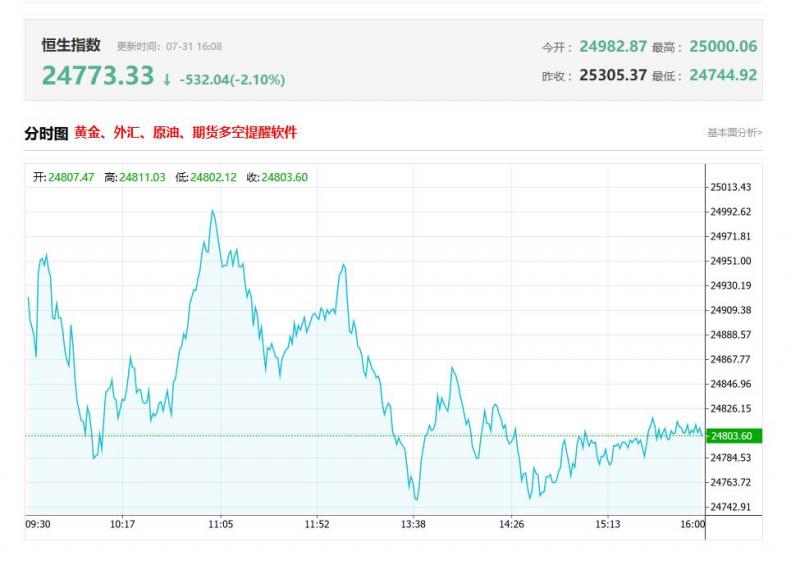Click the 13:38 time axis label
This screenshot has height=565, width=800.
(413, 524)
